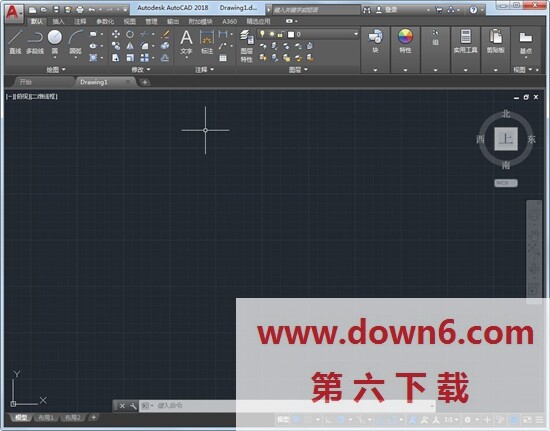This screenshot has height=431, width=550.
Task: Select the Arc (圆弧) tool
Action: pyautogui.click(x=75, y=42)
